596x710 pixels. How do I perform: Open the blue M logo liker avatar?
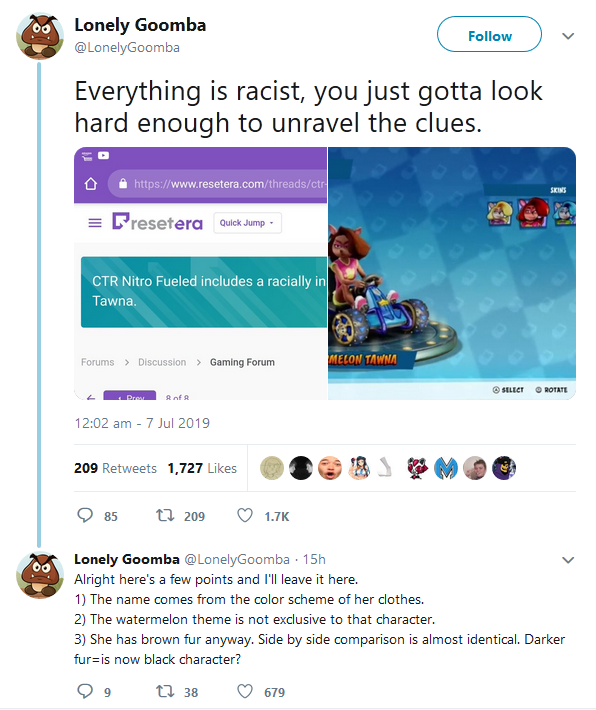coord(446,468)
